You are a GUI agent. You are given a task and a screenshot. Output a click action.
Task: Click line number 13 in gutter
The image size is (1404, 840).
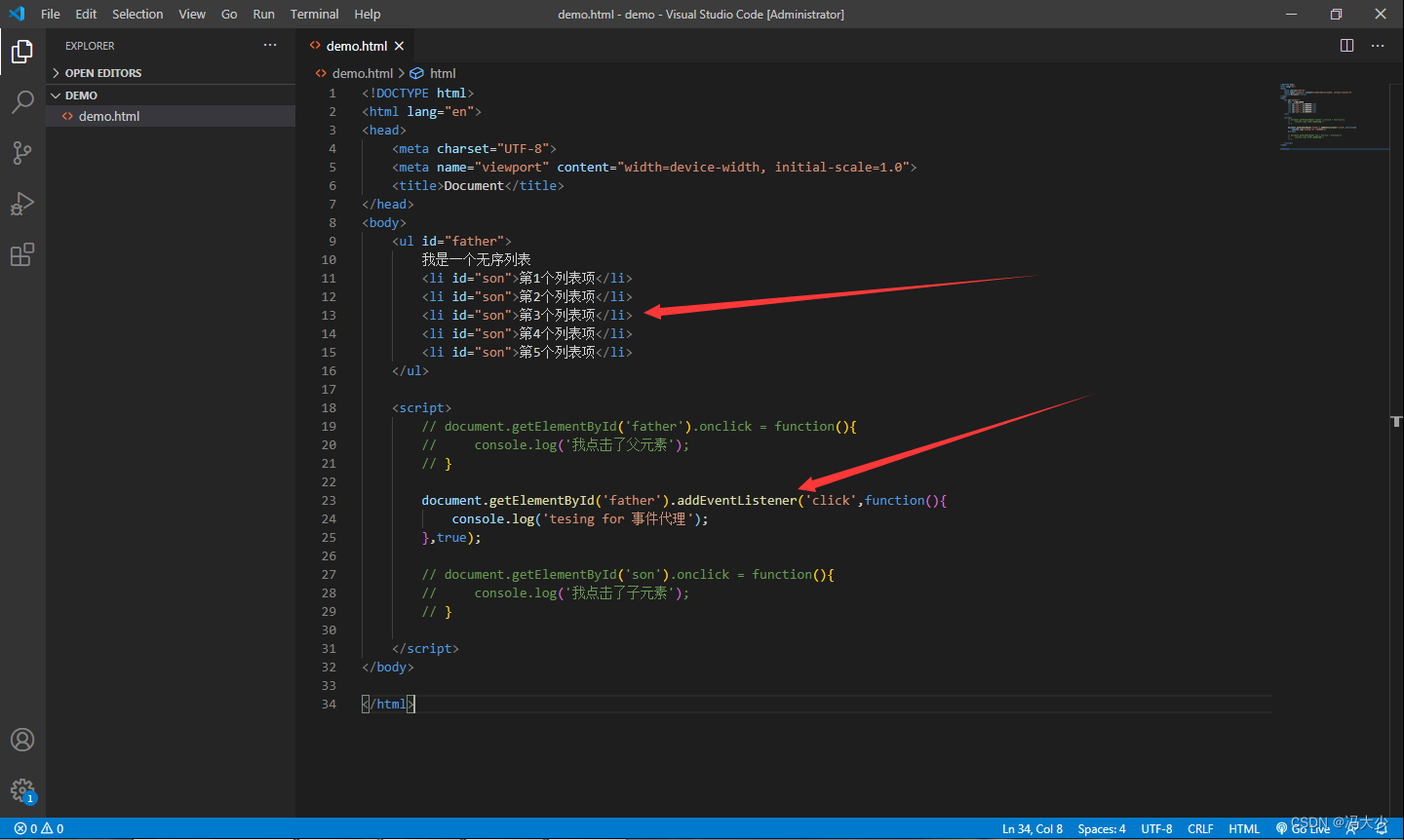pos(329,315)
